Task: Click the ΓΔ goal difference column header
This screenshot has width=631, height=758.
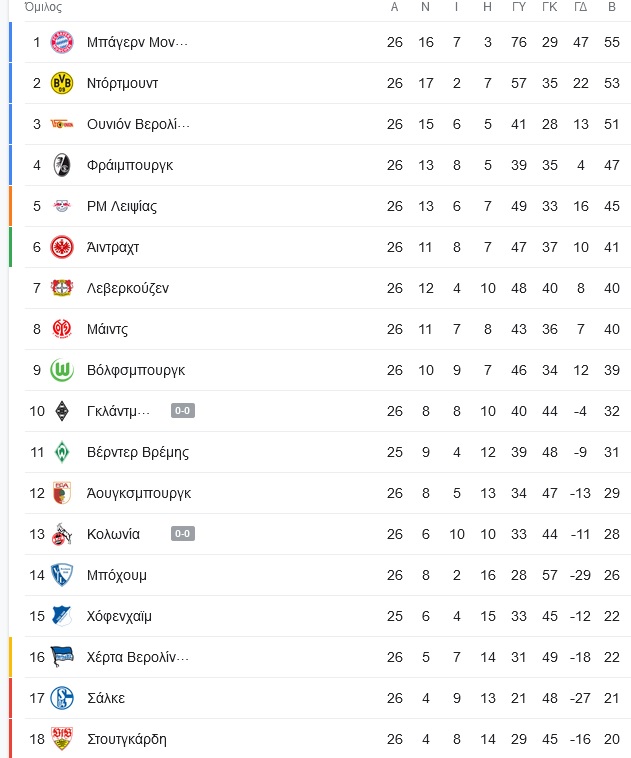Action: tap(581, 7)
